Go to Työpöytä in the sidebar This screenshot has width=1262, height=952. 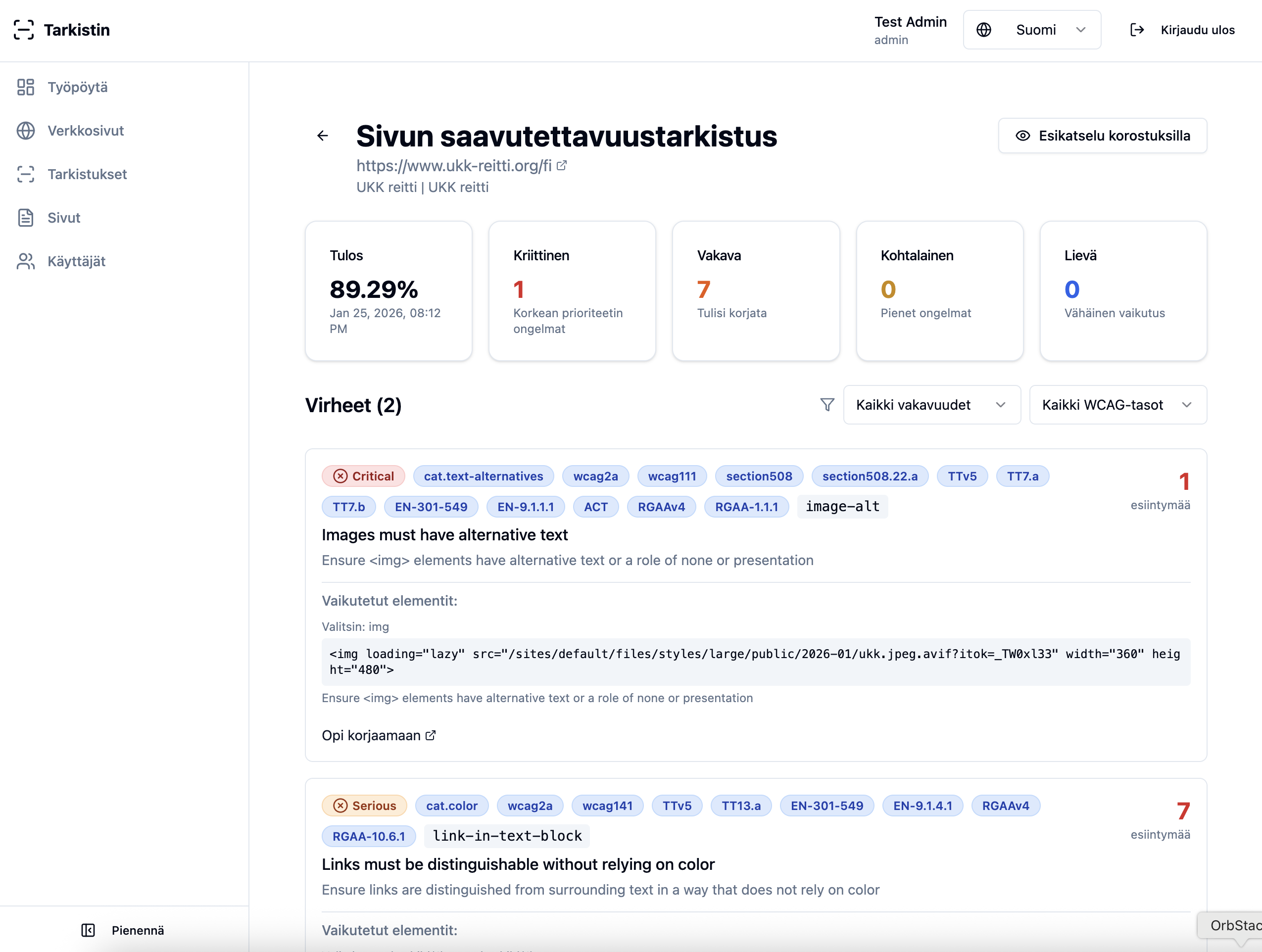78,87
